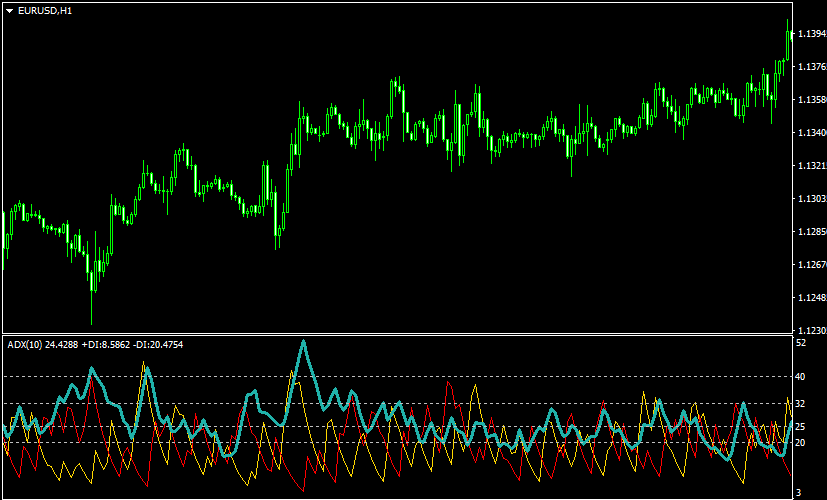Click the 1.1394 price axis label
Image resolution: width=827 pixels, height=500 pixels.
[x=811, y=34]
